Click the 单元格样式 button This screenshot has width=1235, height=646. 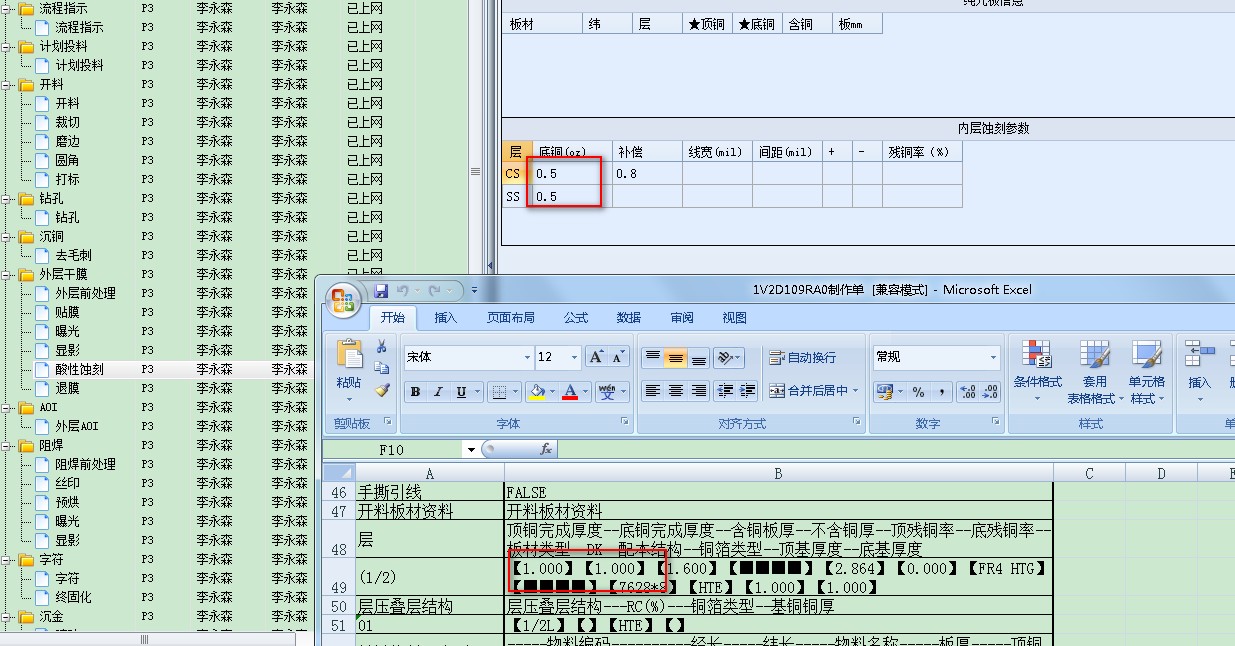1147,371
